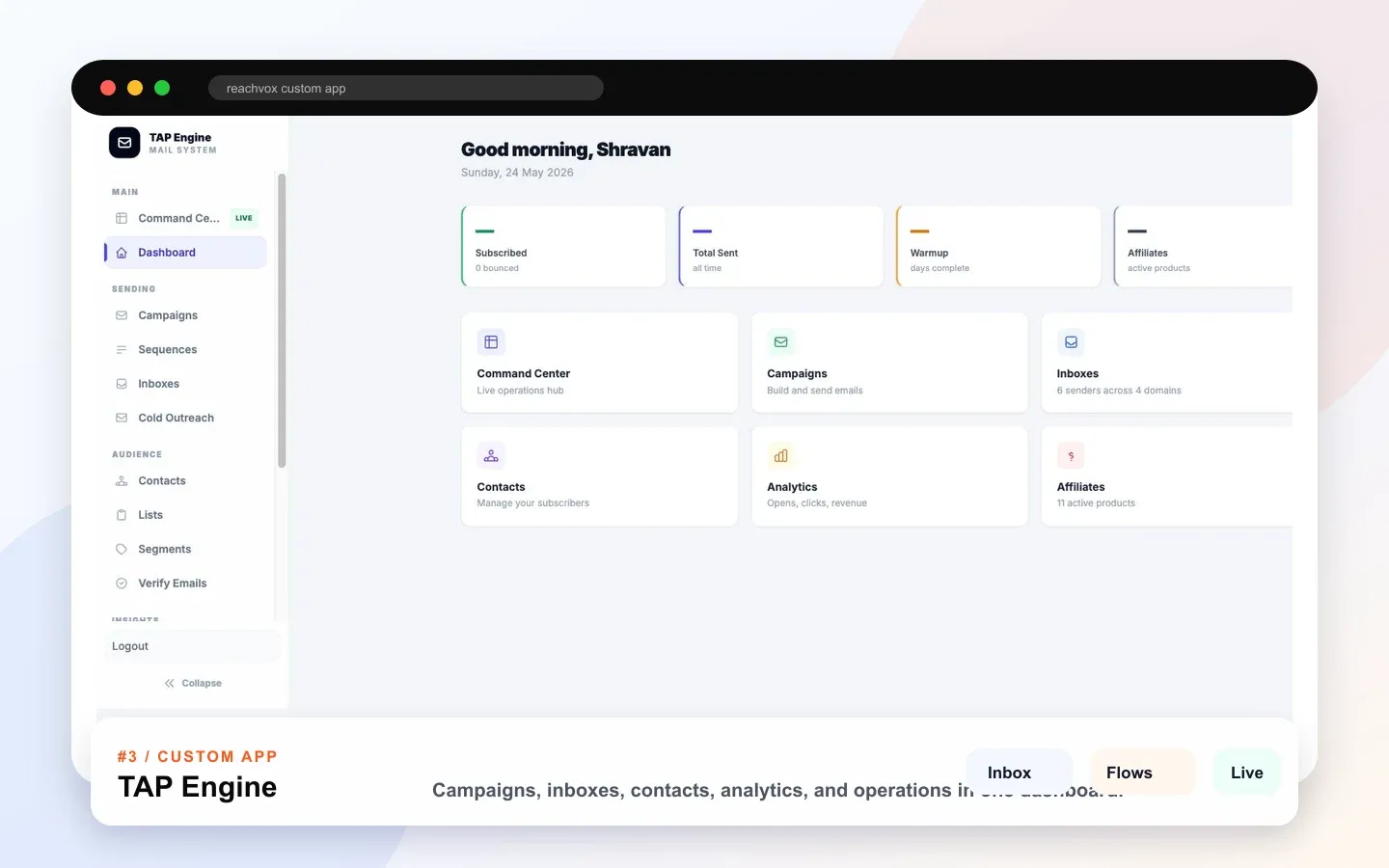Screen dimensions: 1389x868
Task: Open the Command Center live operations card
Action: tap(600, 363)
